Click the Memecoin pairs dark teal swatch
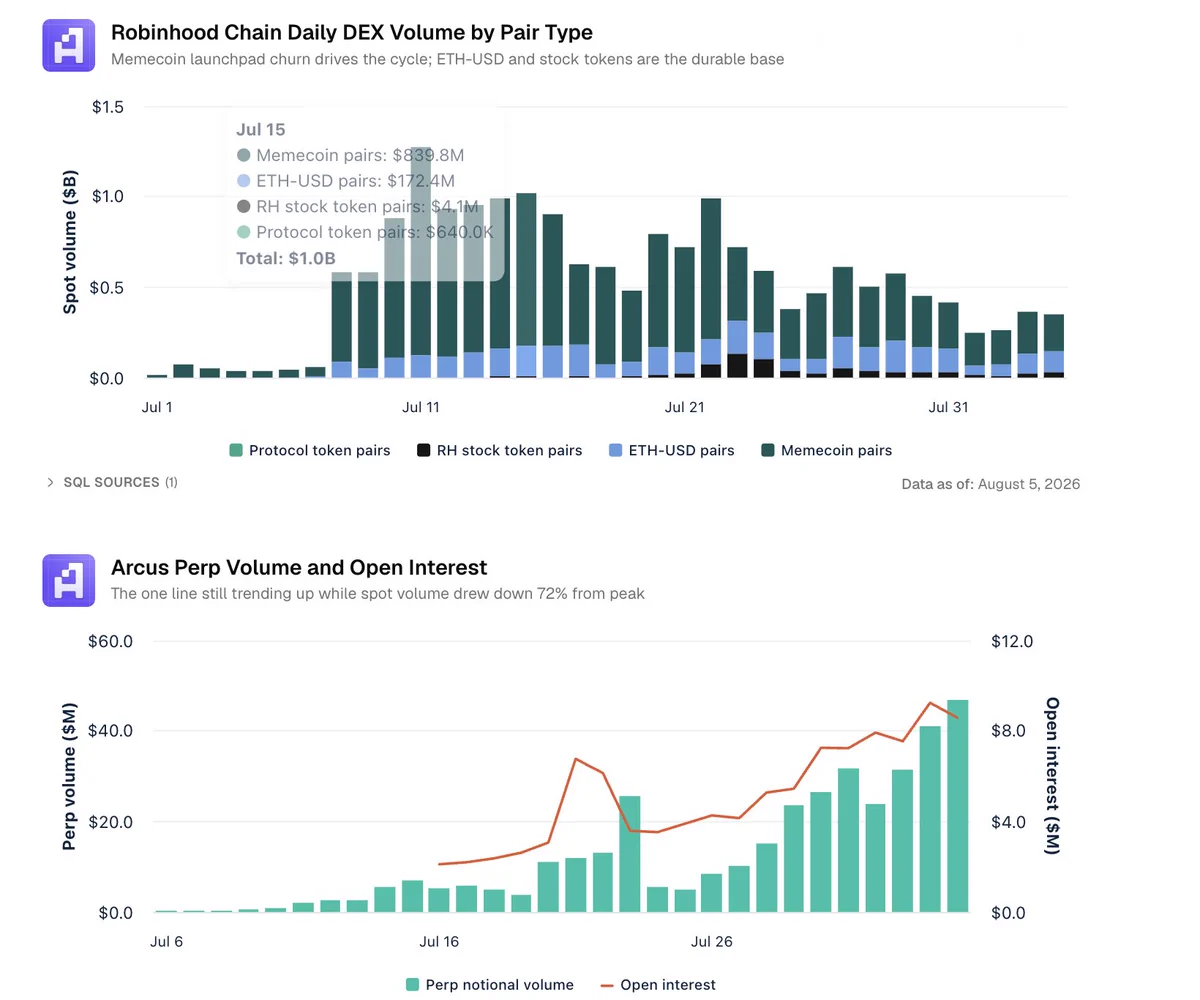 [x=767, y=450]
